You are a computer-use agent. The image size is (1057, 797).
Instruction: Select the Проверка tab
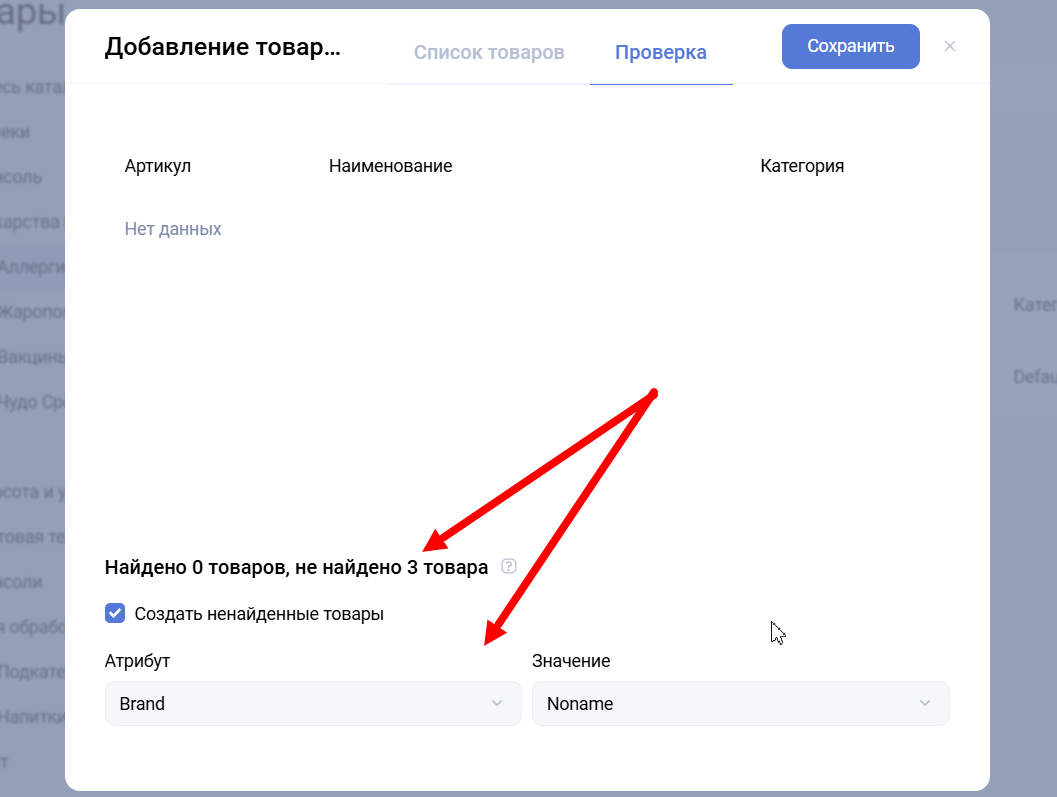(660, 52)
